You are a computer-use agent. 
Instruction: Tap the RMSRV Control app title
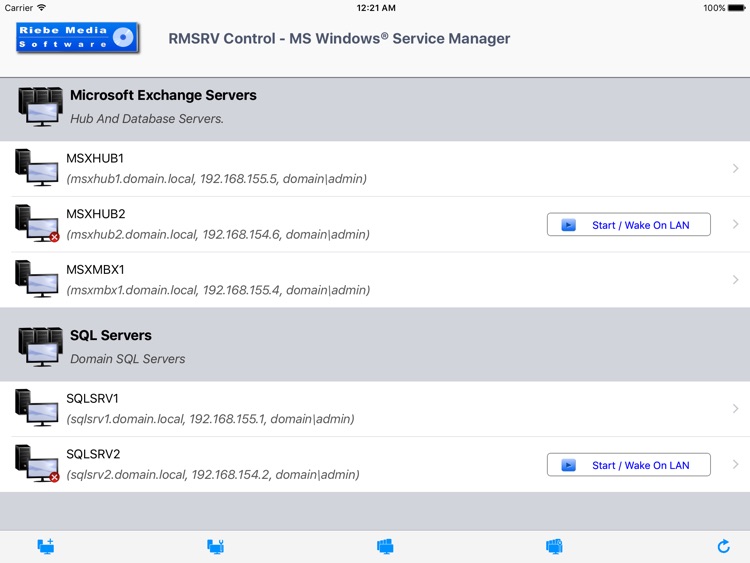[x=339, y=38]
